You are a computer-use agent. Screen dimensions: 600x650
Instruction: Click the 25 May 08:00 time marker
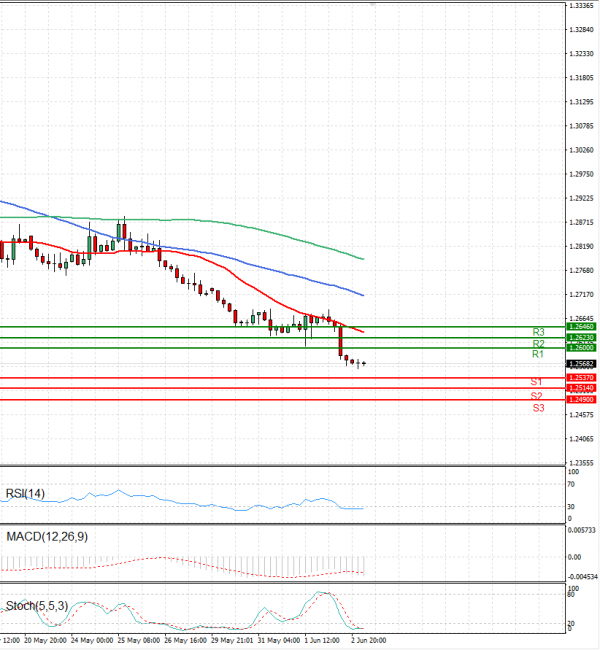(x=138, y=640)
